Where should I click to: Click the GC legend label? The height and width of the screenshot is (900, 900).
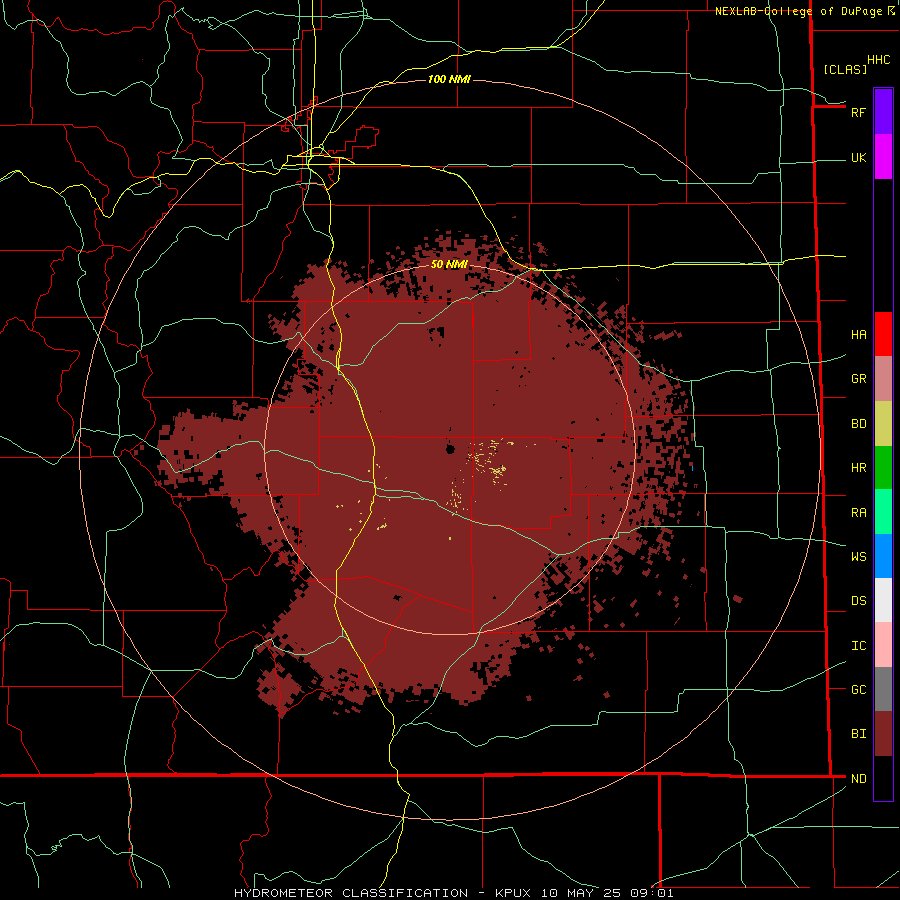point(858,689)
